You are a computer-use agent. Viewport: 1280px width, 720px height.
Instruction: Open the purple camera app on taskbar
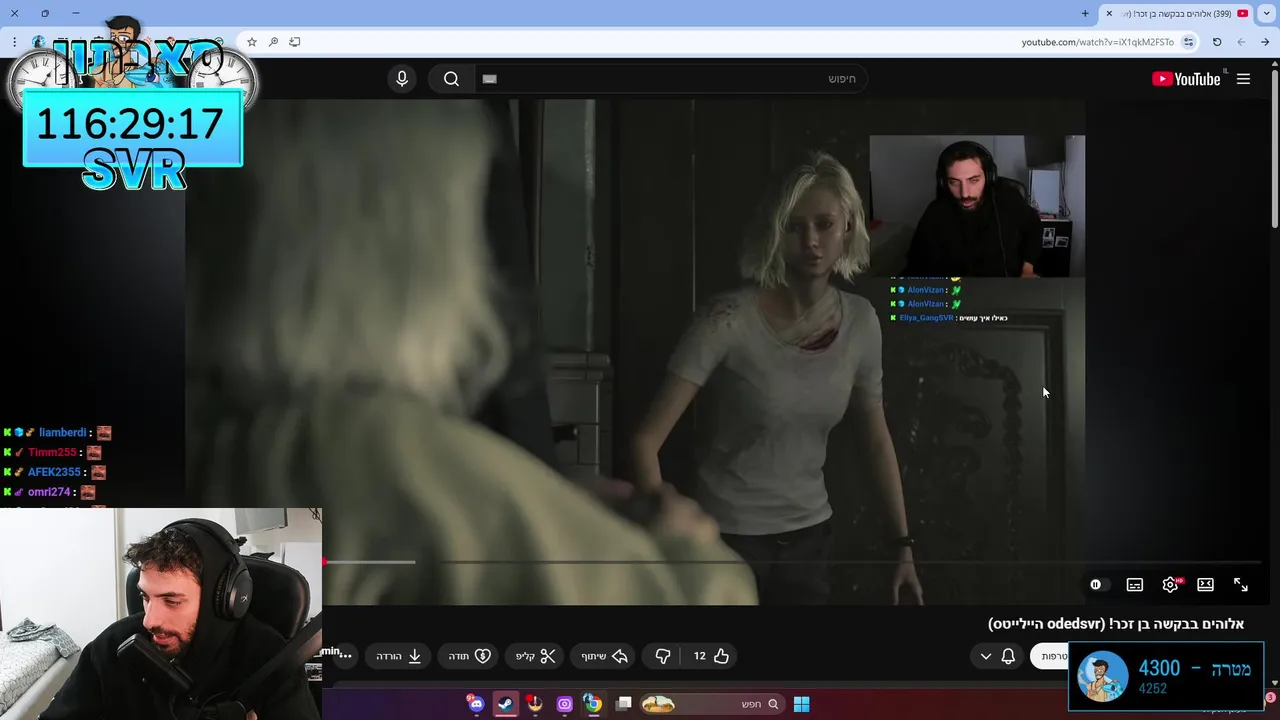(x=564, y=704)
